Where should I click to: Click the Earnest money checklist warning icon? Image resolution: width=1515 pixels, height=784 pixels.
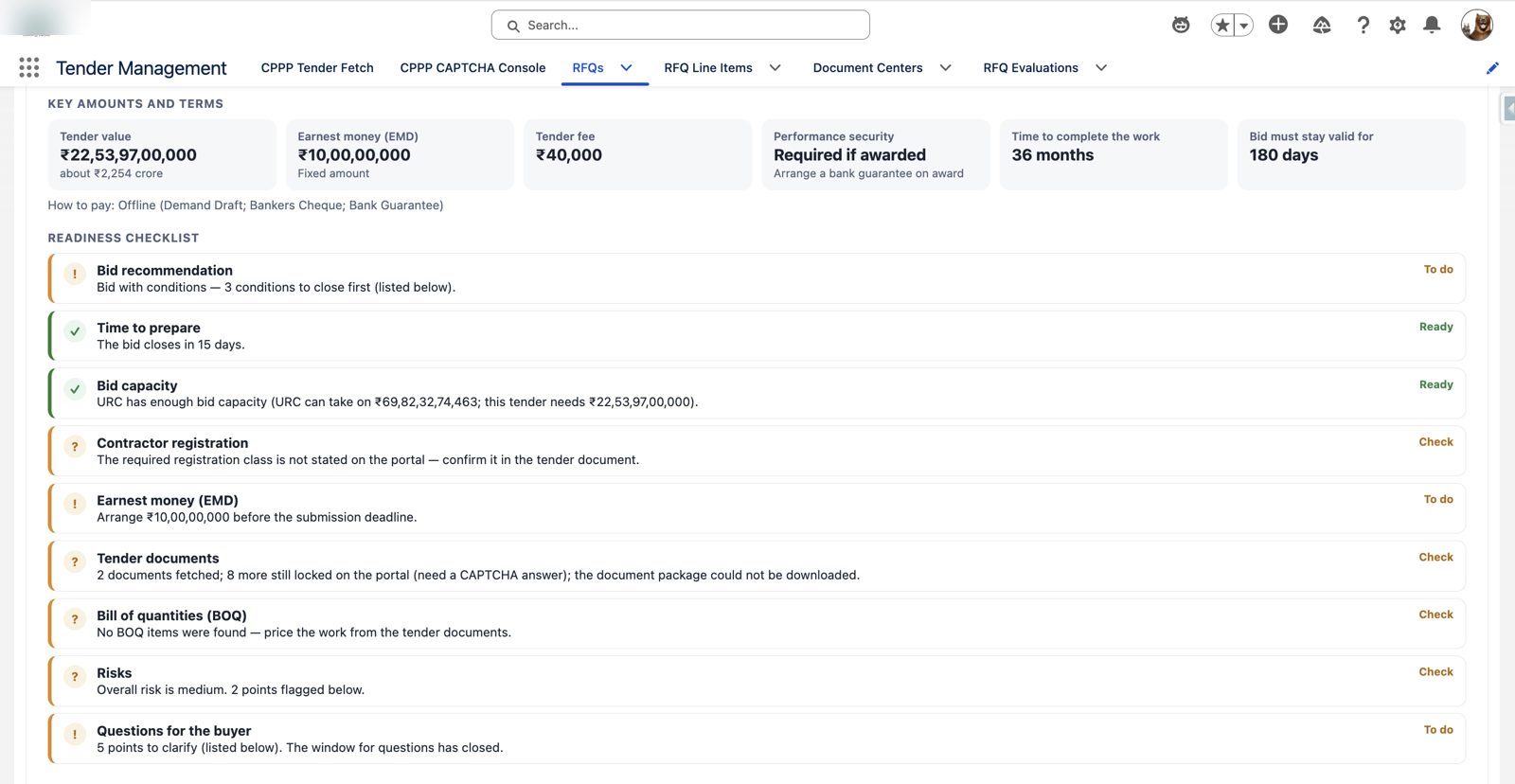click(75, 504)
